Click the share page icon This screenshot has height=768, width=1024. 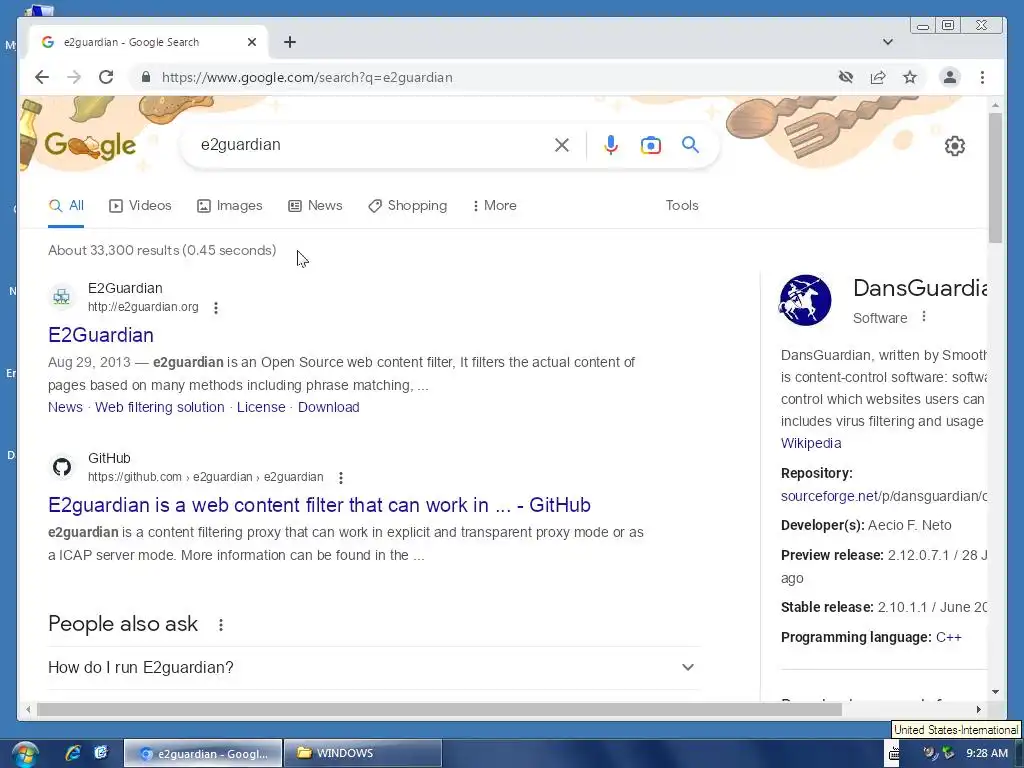coord(878,77)
